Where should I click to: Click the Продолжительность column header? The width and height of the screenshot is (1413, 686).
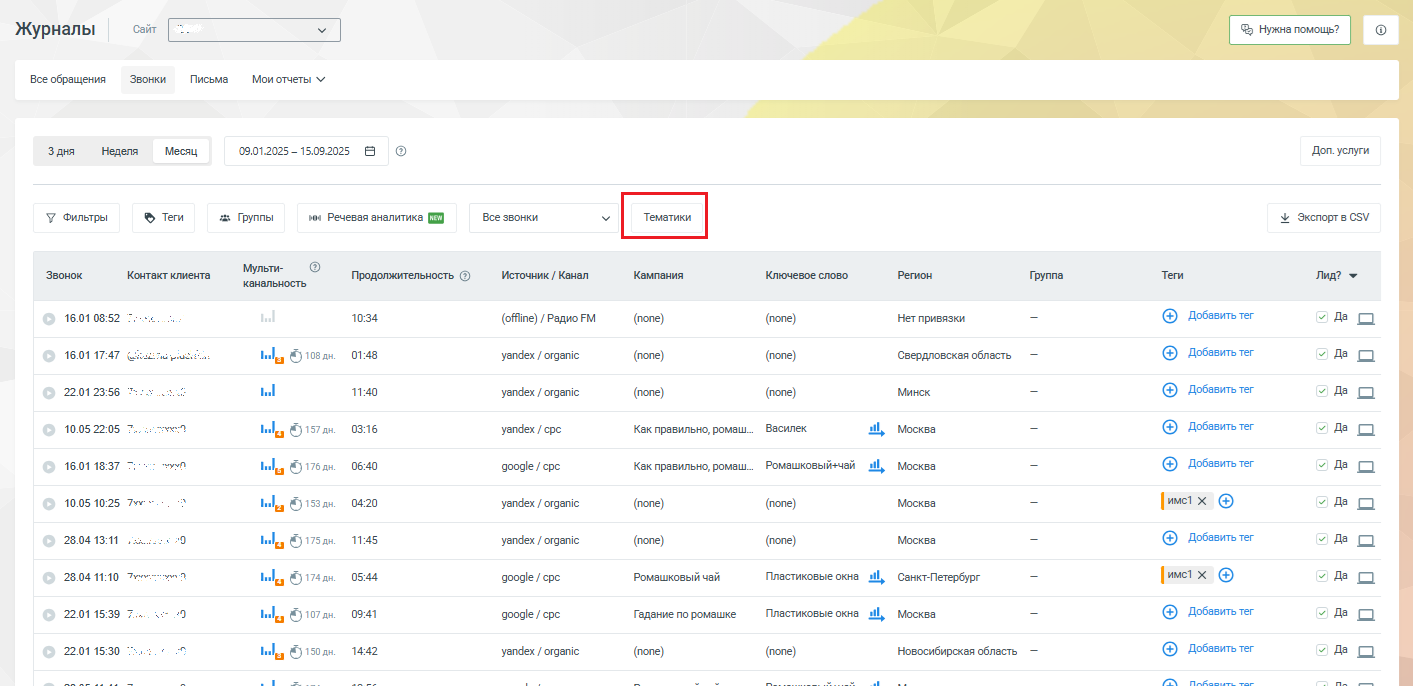(402, 275)
